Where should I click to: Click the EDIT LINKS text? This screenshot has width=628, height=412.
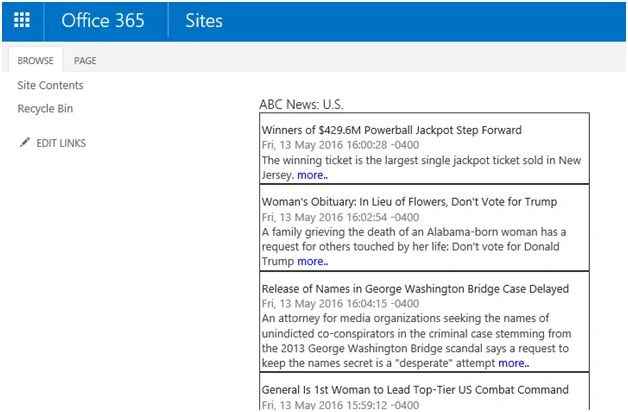[x=61, y=143]
